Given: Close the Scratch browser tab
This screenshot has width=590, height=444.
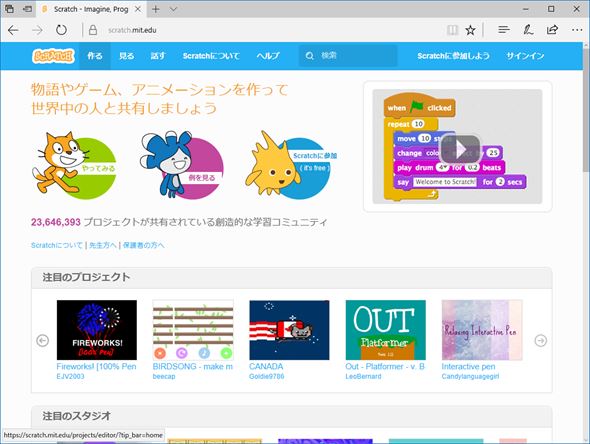Looking at the screenshot, I should point(138,9).
